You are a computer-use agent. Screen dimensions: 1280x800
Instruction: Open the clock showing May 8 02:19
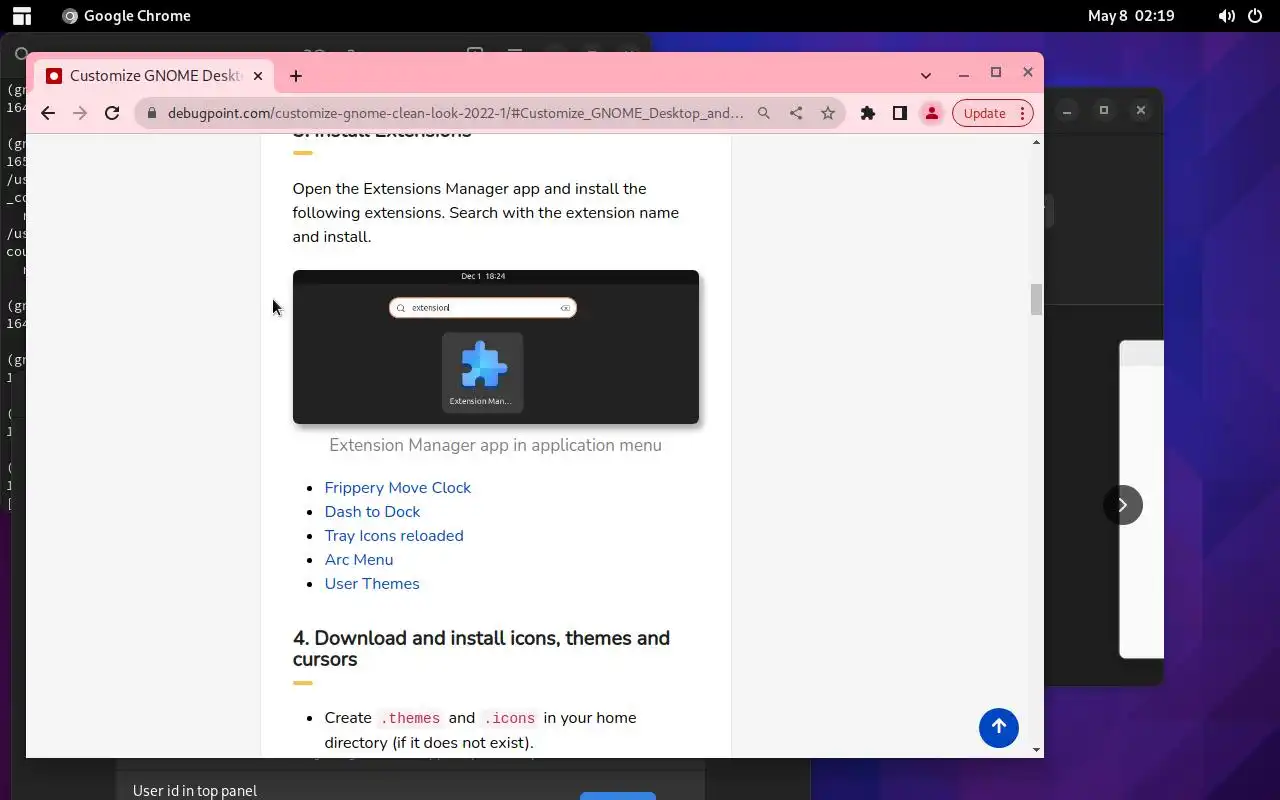click(x=1131, y=16)
